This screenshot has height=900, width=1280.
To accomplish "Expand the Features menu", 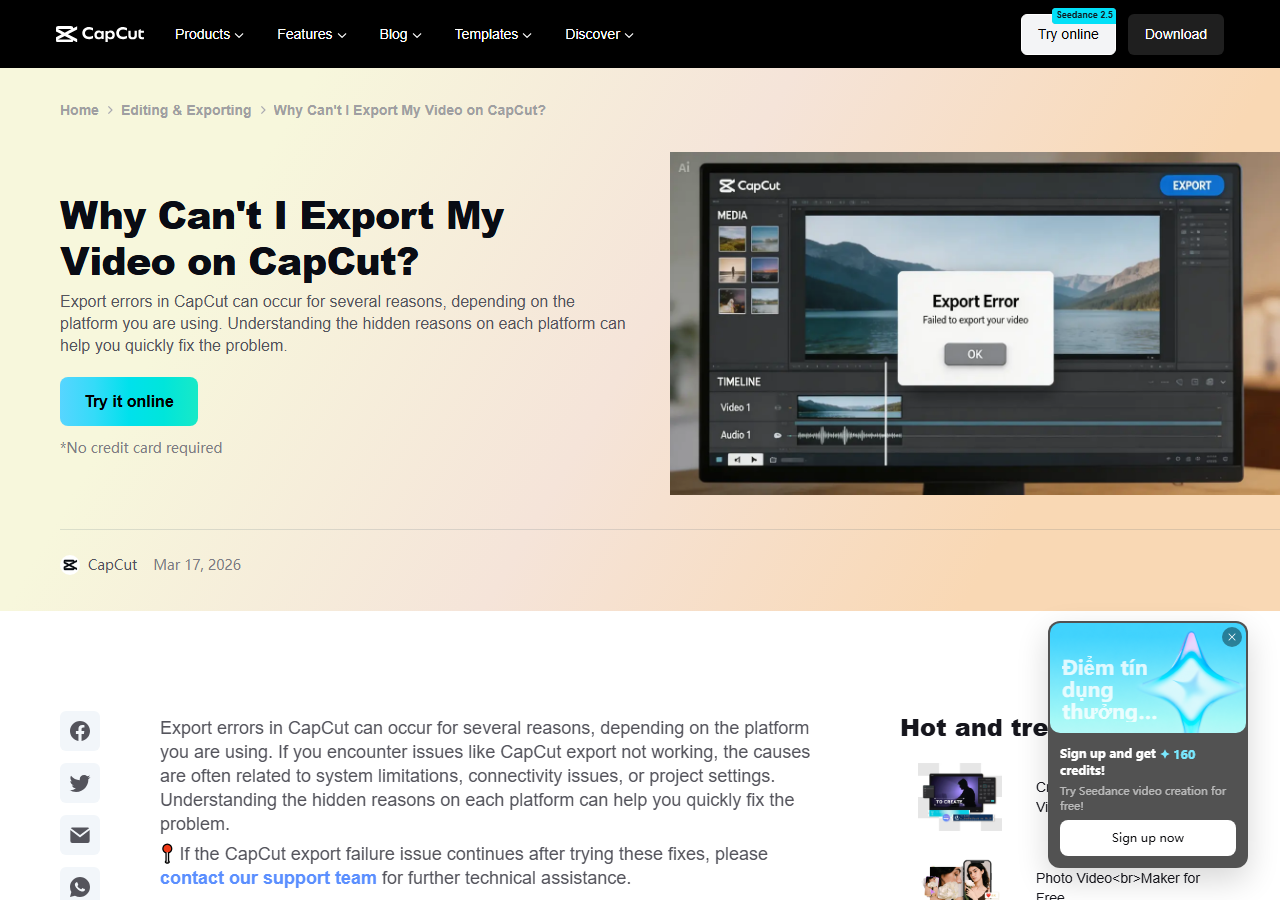I will point(312,34).
